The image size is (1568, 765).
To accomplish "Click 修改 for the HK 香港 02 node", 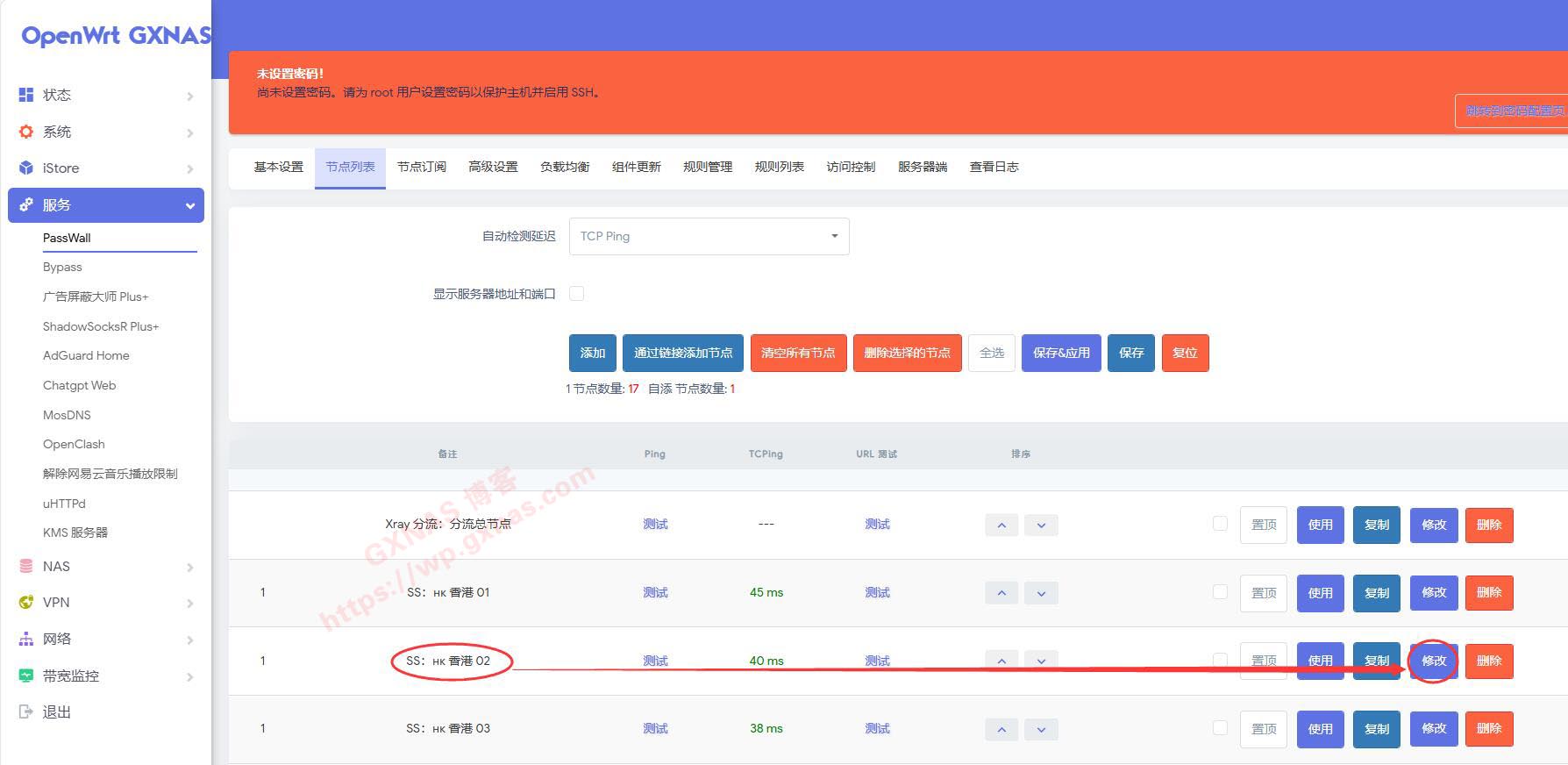I will pyautogui.click(x=1433, y=661).
